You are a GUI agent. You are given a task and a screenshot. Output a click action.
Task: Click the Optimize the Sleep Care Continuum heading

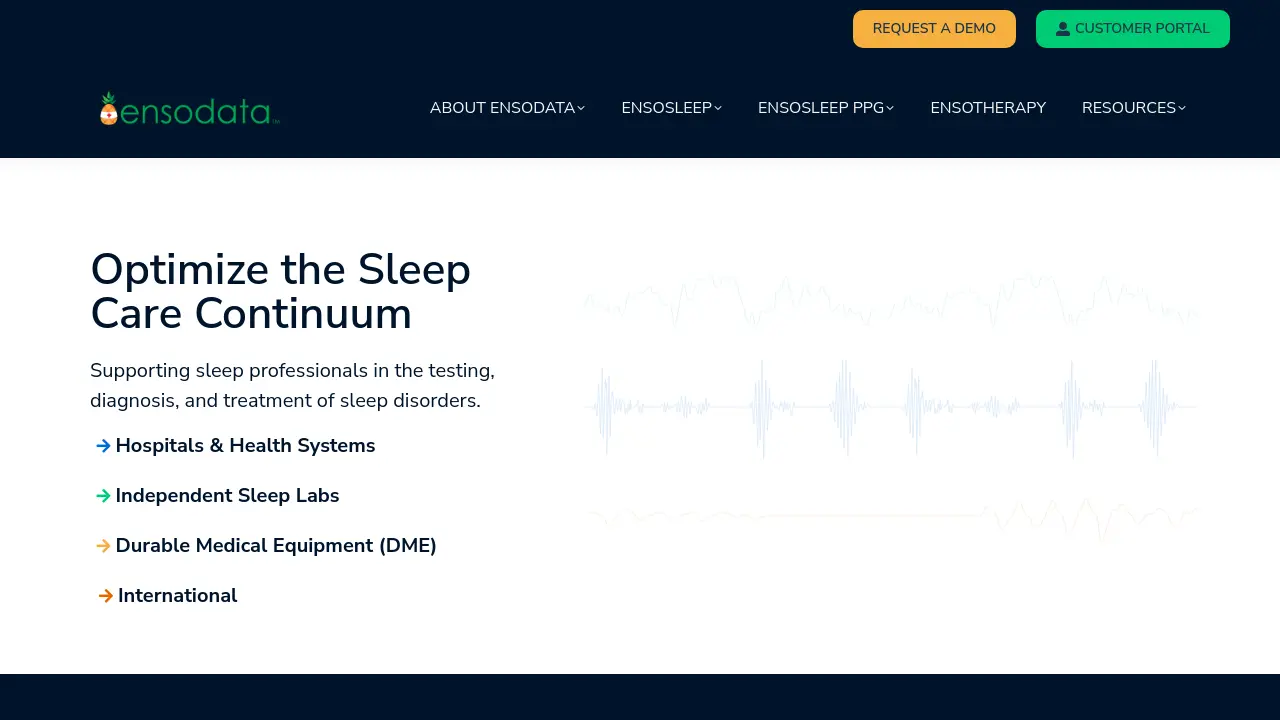281,292
